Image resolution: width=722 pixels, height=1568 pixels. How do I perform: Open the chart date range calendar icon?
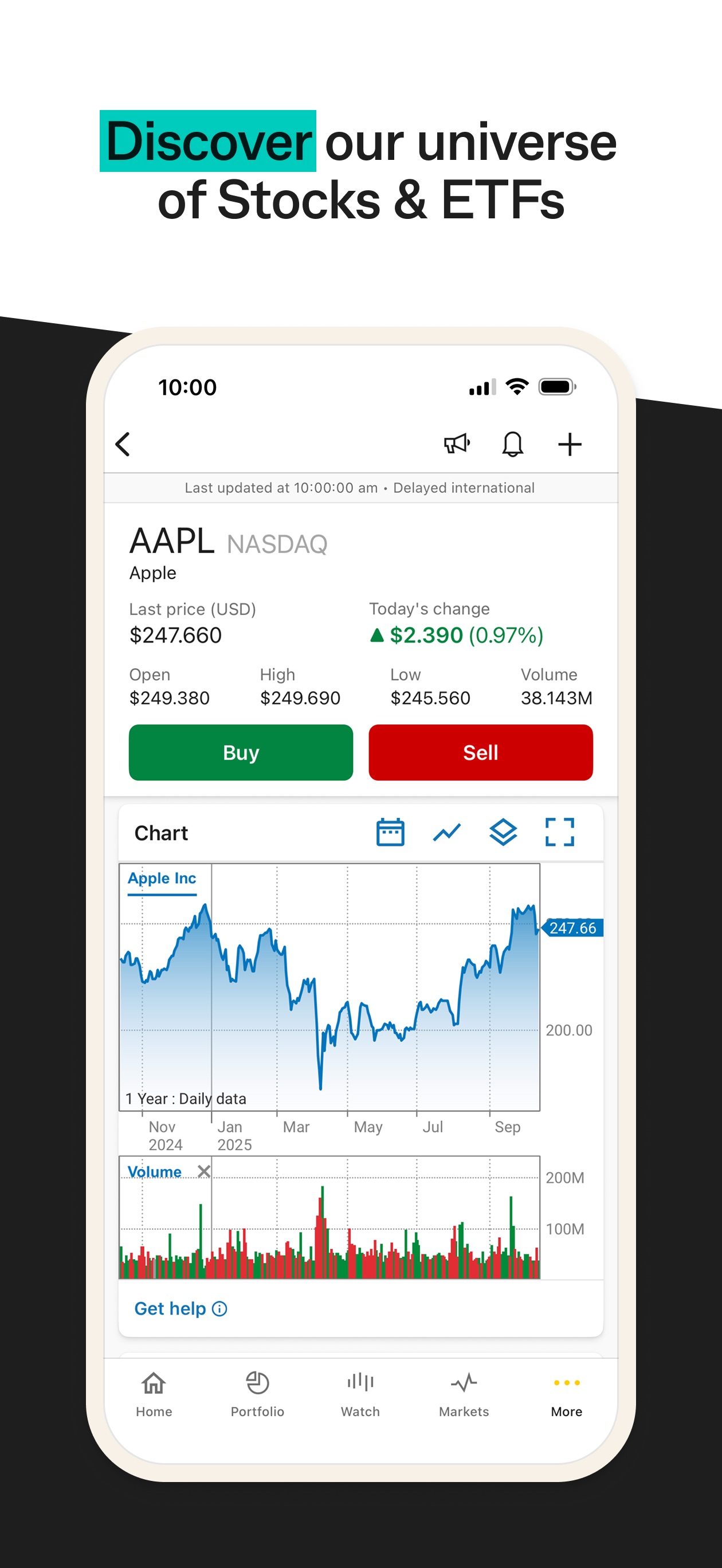click(x=390, y=832)
